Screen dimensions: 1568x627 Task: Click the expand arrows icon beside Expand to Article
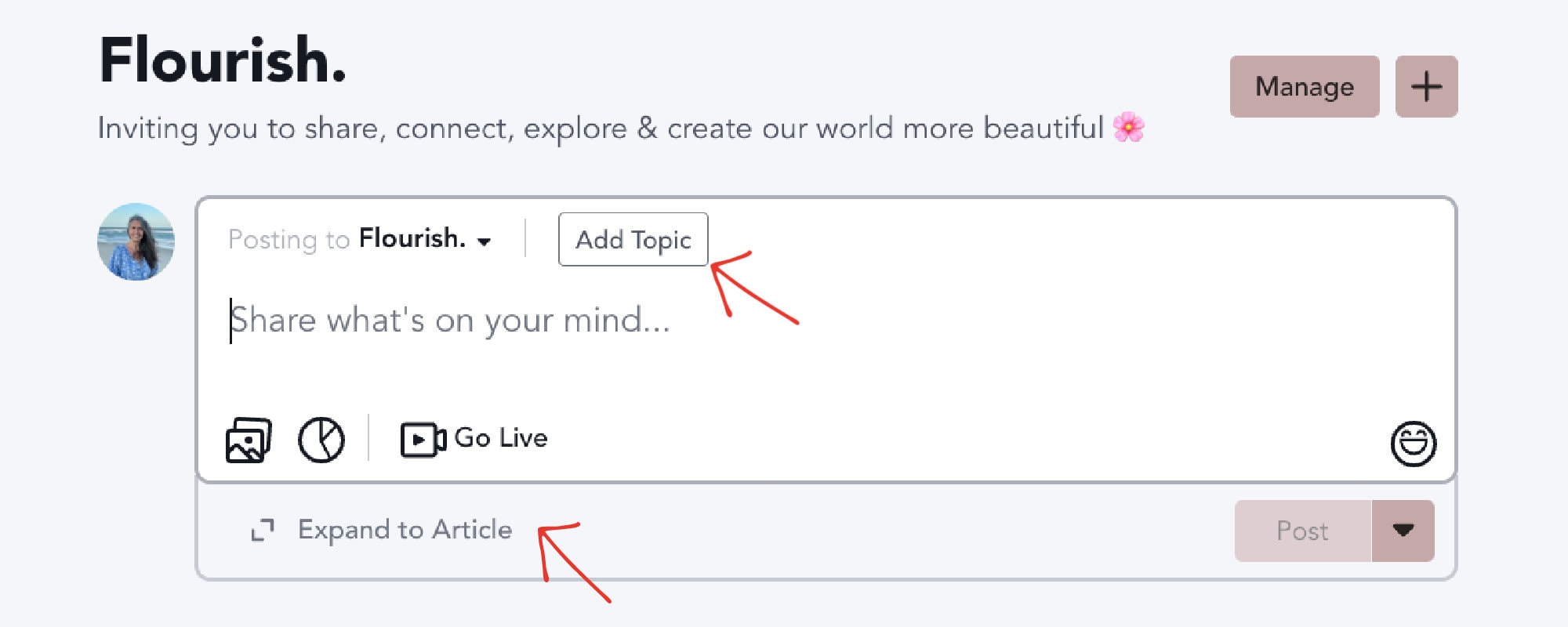[263, 531]
